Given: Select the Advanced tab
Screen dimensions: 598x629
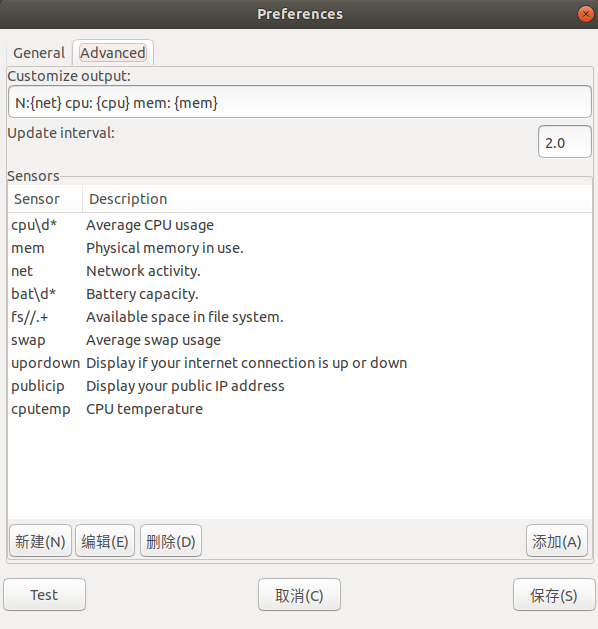Looking at the screenshot, I should pos(113,53).
